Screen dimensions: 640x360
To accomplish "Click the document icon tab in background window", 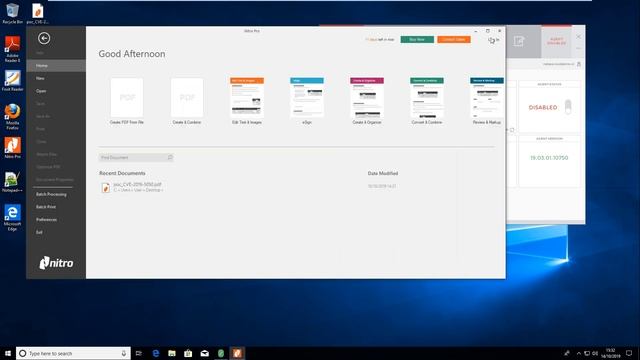I will tap(519, 41).
